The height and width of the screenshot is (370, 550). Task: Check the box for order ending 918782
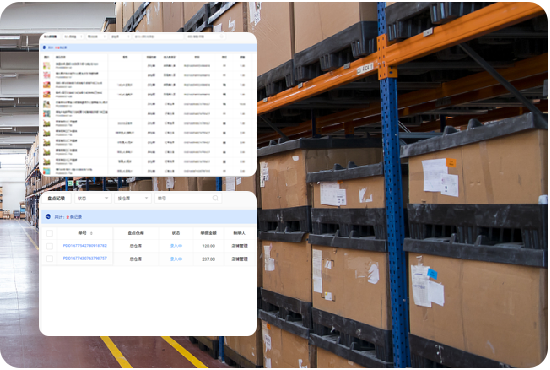[x=49, y=246]
